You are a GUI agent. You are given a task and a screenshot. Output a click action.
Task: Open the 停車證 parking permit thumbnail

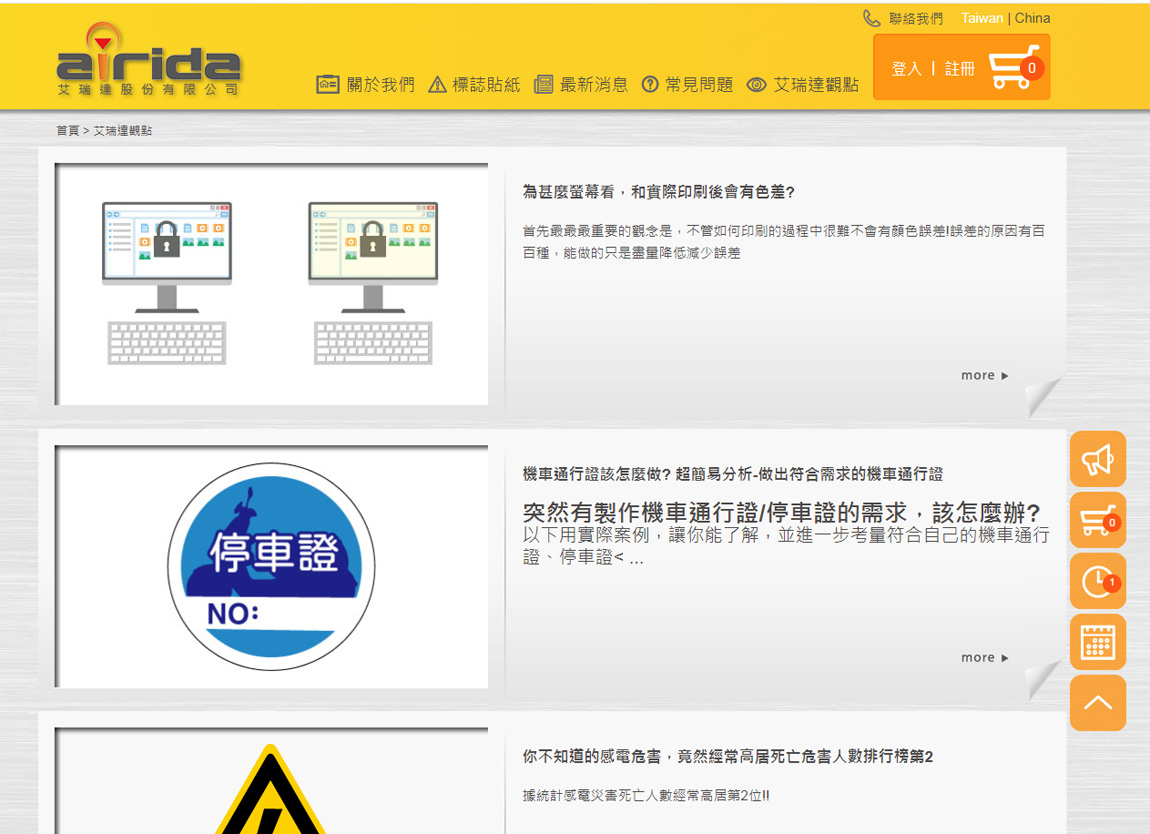[x=271, y=566]
